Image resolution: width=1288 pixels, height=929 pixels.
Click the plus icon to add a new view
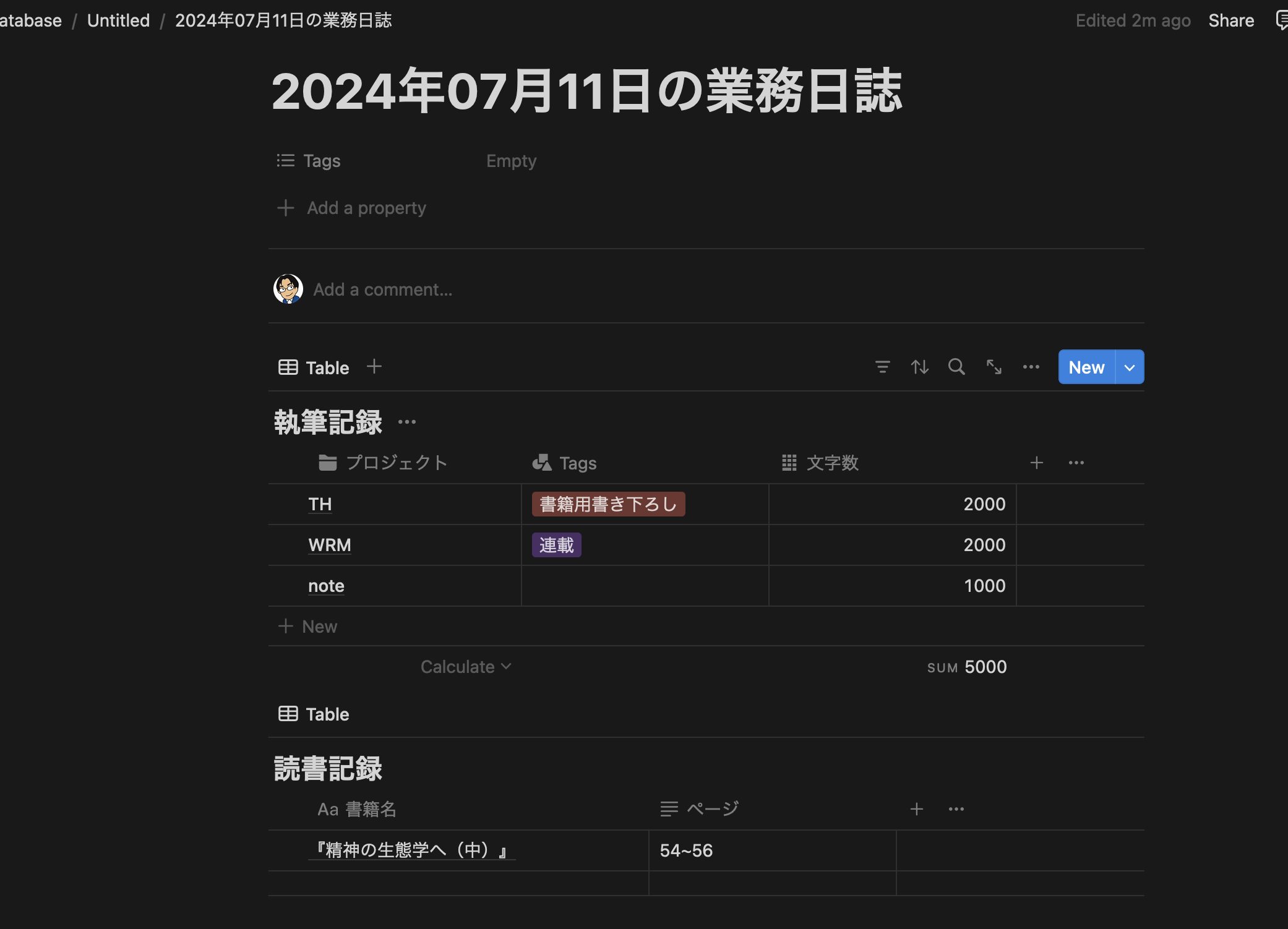pyautogui.click(x=374, y=366)
